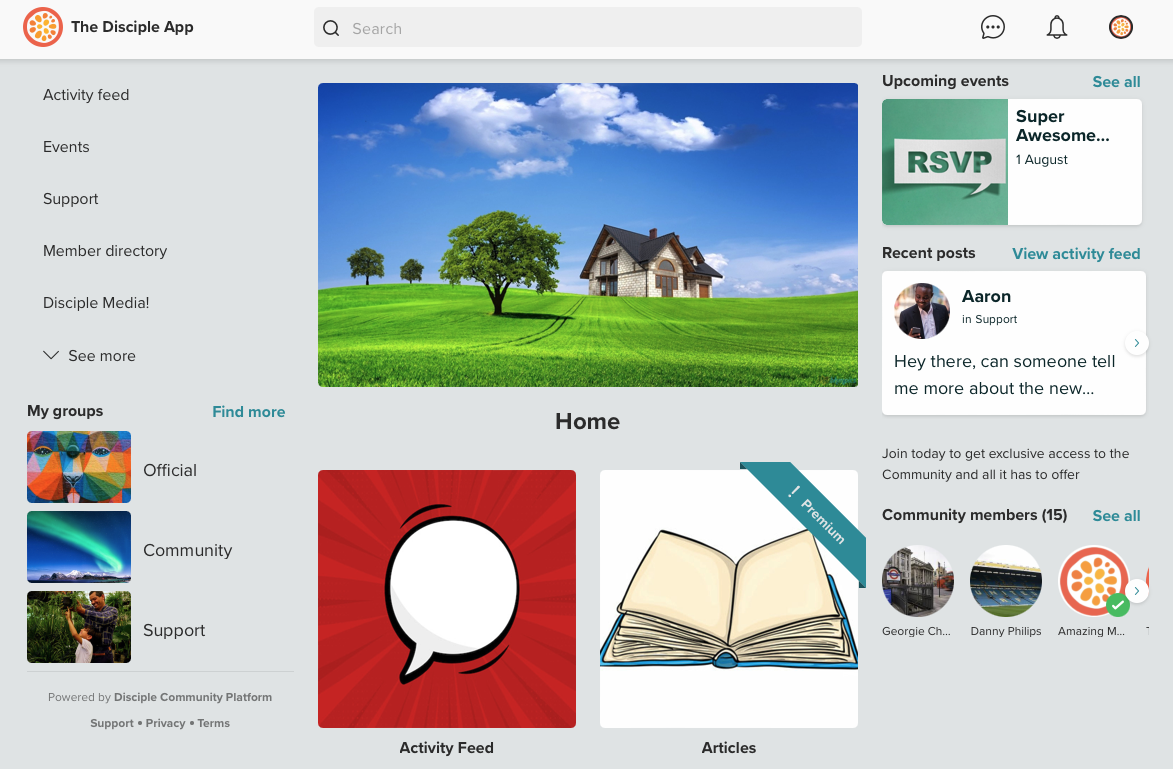Screen dimensions: 1173x769
Task: Click the notifications bell icon
Action: click(x=1056, y=28)
